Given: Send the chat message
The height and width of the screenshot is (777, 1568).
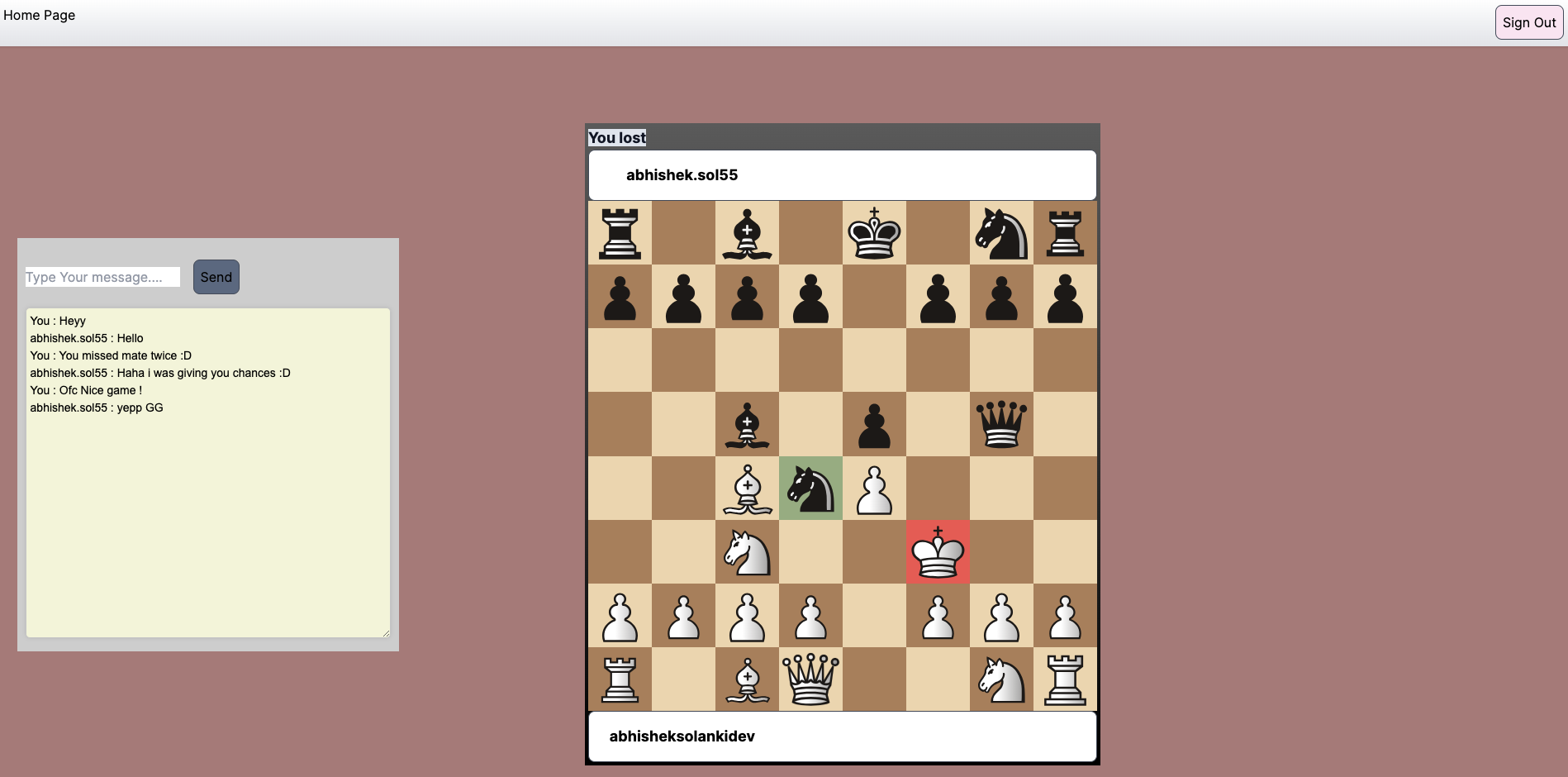Looking at the screenshot, I should [216, 277].
